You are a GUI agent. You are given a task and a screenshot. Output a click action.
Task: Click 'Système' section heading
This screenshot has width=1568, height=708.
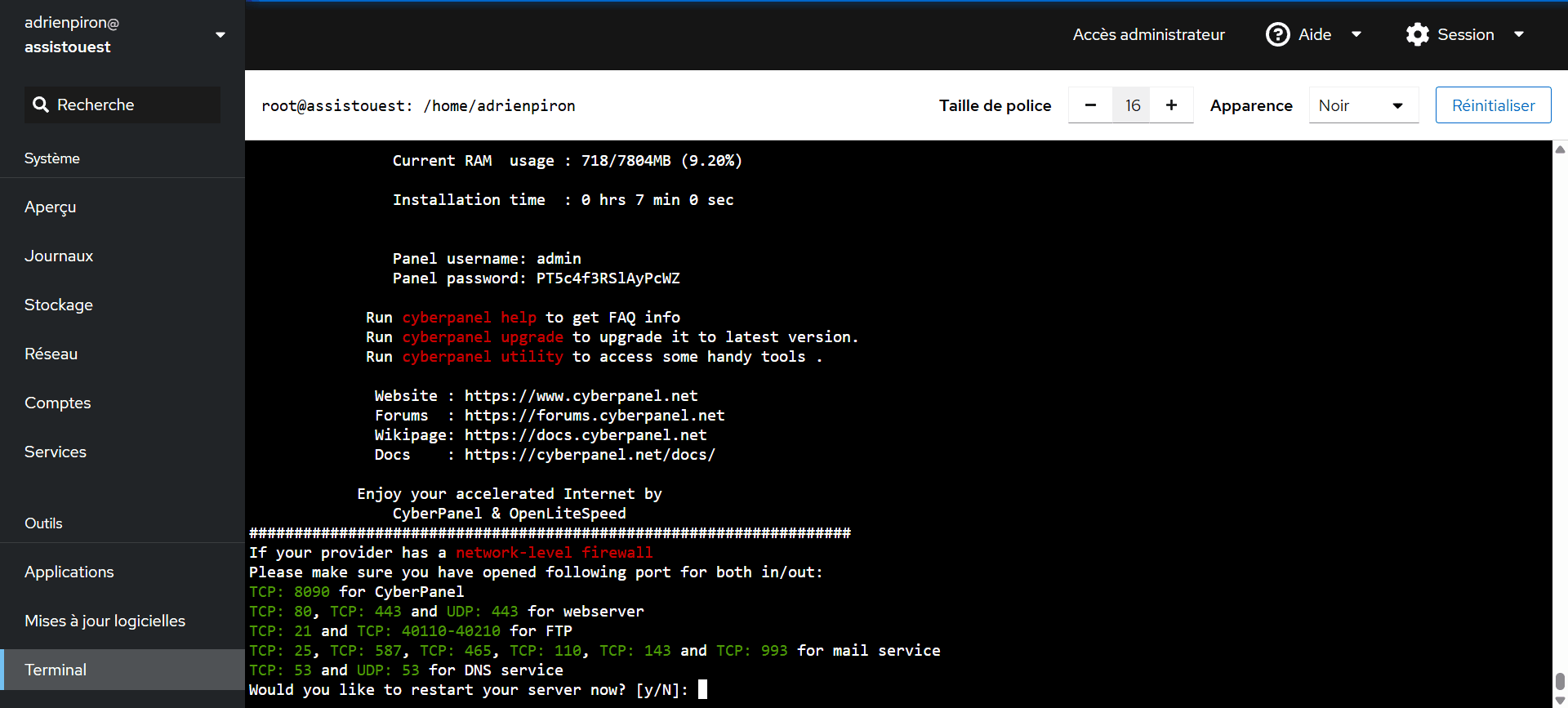point(52,158)
